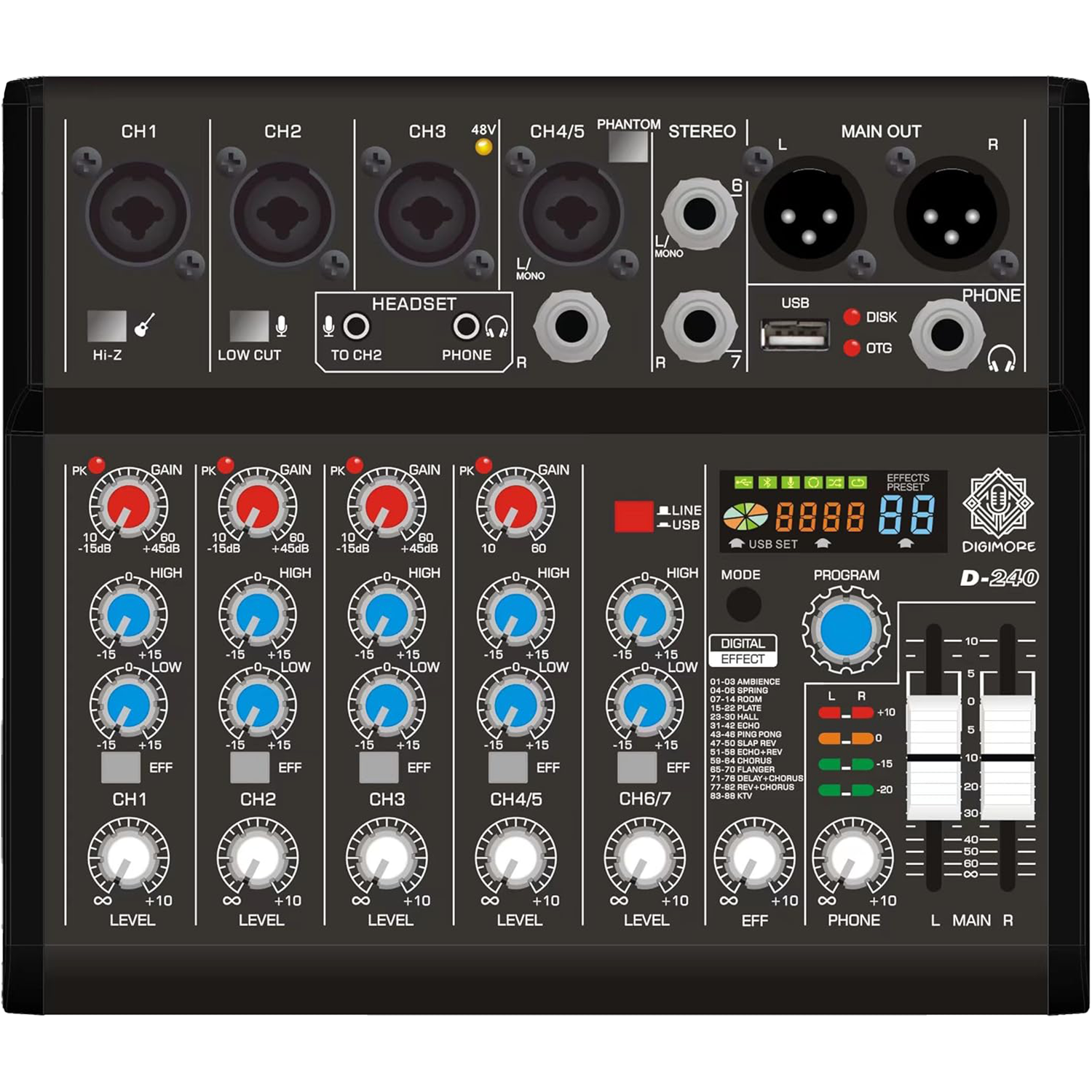Viewport: 1092px width, 1092px height.
Task: Select the shuffle playback icon on the display
Action: coord(836,483)
